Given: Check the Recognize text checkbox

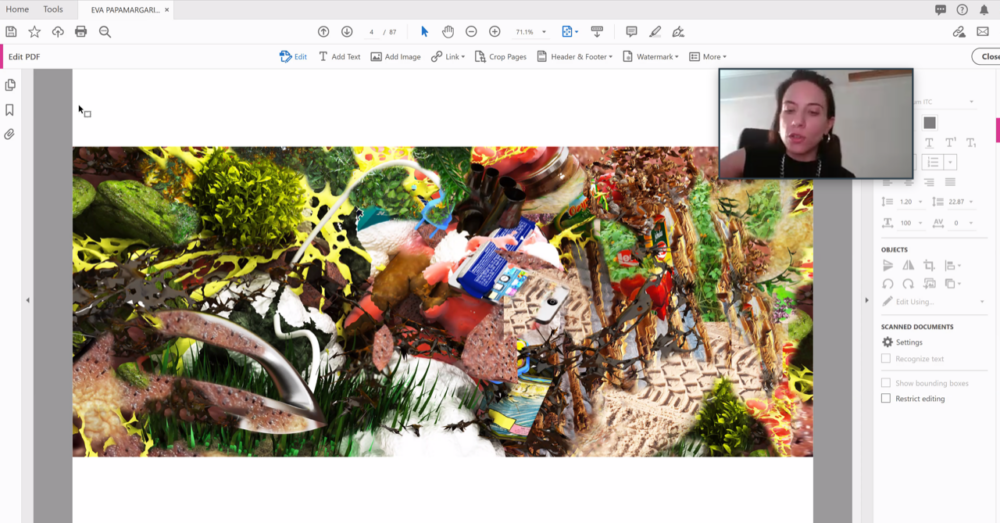Looking at the screenshot, I should pos(886,359).
